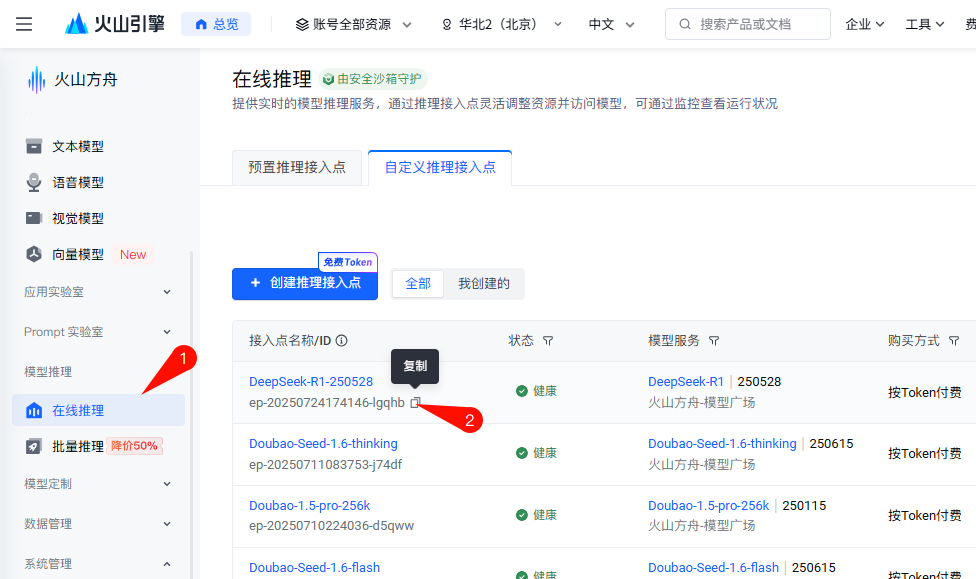Open 华北2(北京) region dropdown
This screenshot has height=579, width=976.
coord(501,24)
